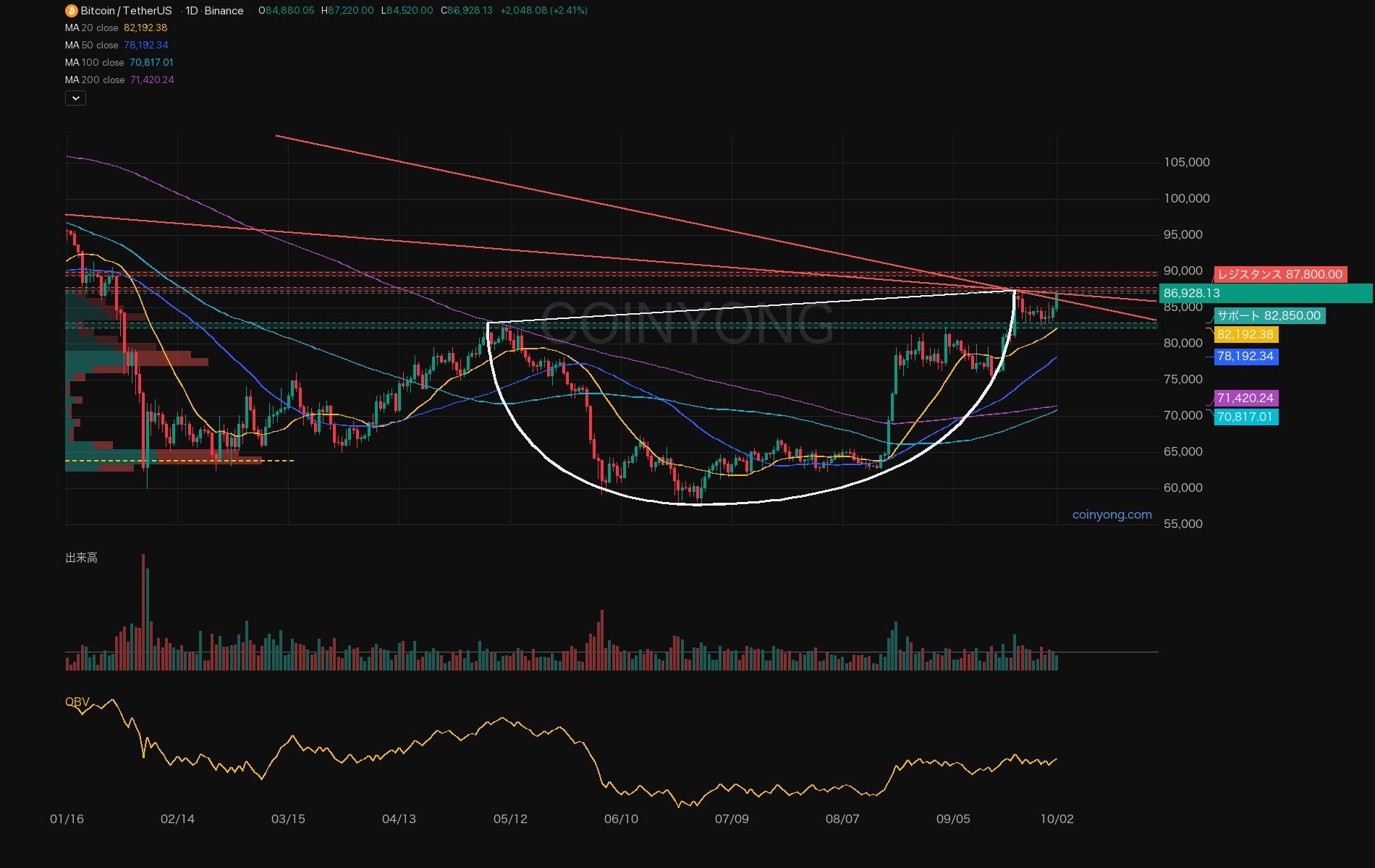Open the coinyong.com link
Viewport: 1375px width, 868px height.
click(1112, 514)
